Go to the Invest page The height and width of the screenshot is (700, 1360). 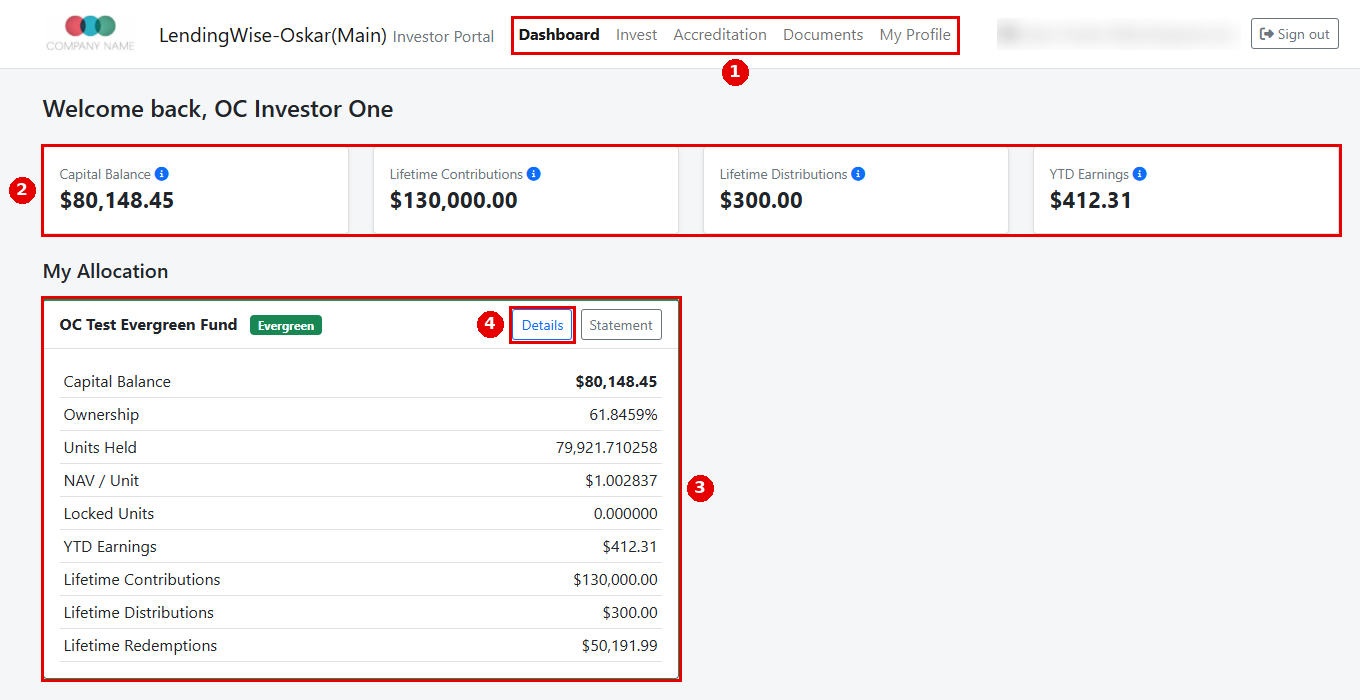[x=636, y=34]
